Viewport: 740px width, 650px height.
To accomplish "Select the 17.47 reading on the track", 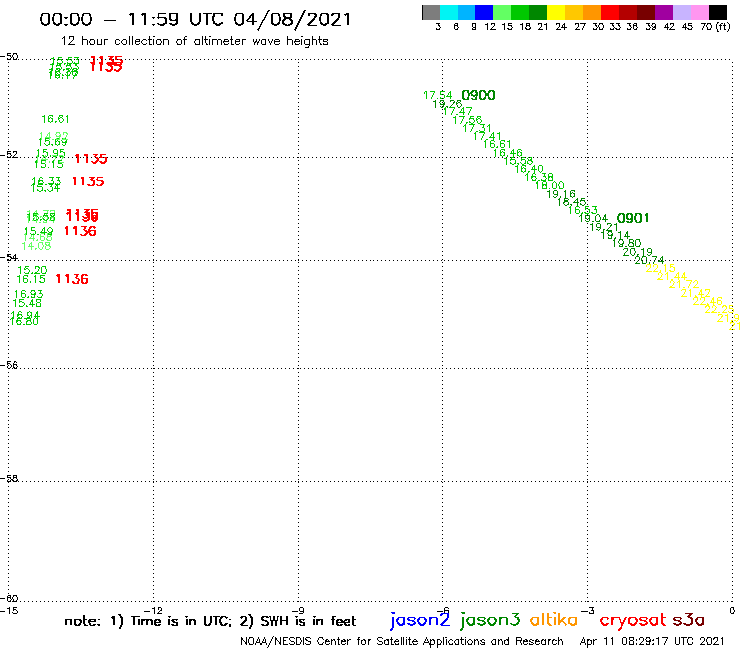I will coord(457,111).
